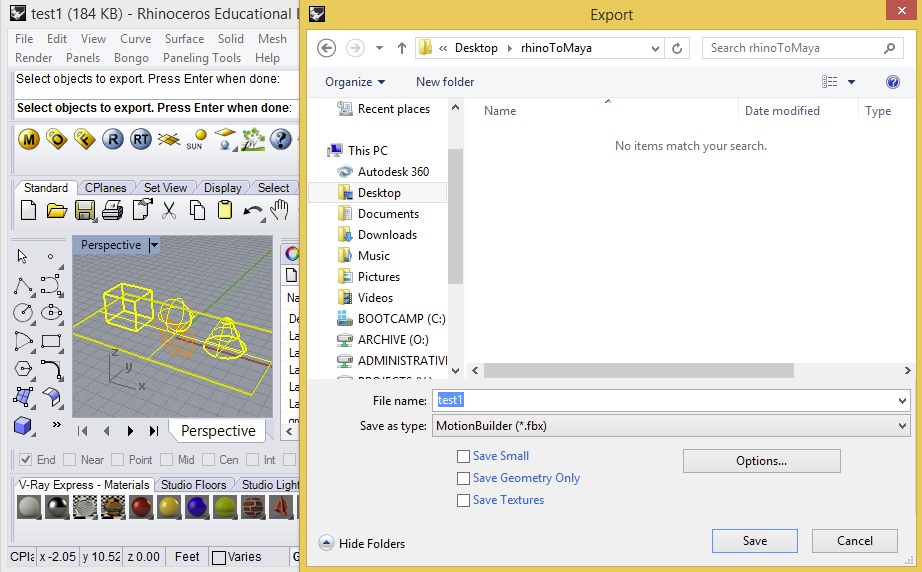Click the Cut scissors icon
This screenshot has height=572, width=922.
pyautogui.click(x=169, y=210)
